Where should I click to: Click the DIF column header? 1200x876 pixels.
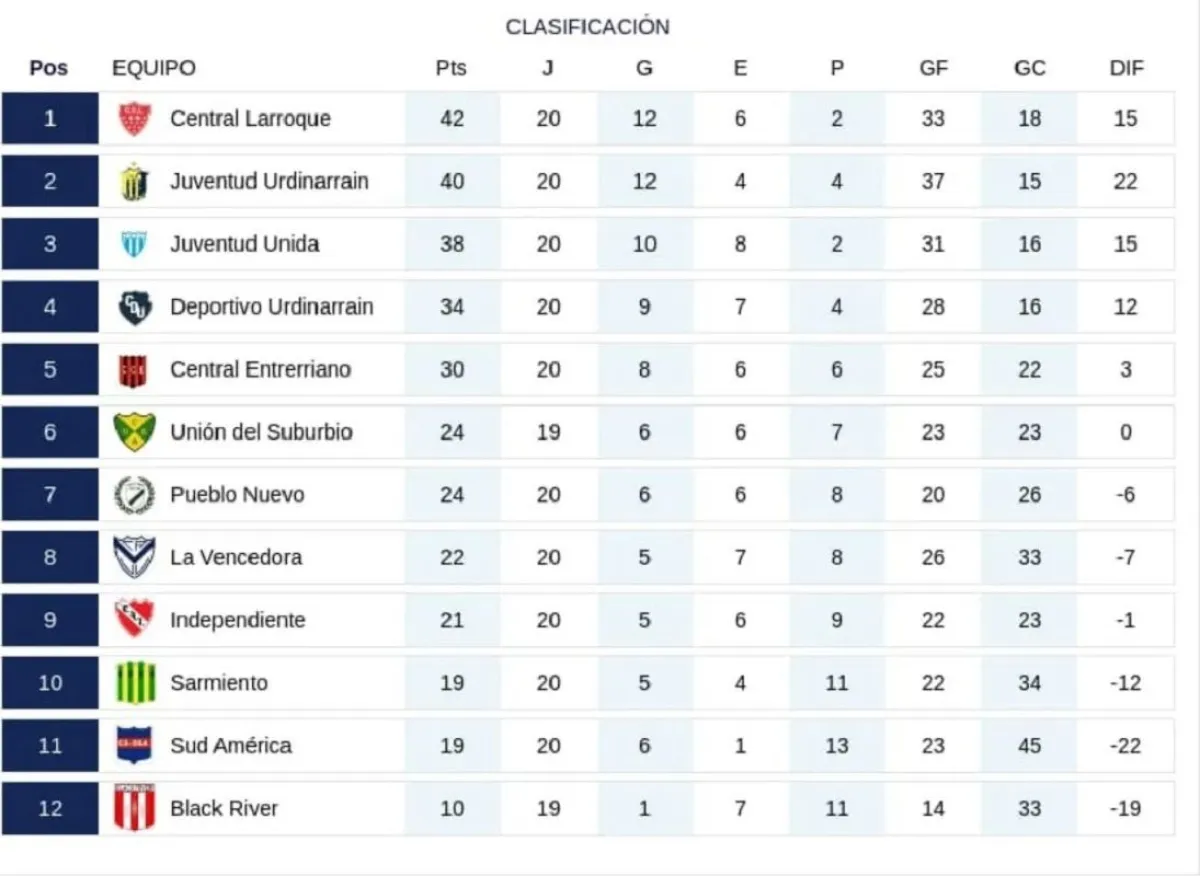pyautogui.click(x=1126, y=68)
